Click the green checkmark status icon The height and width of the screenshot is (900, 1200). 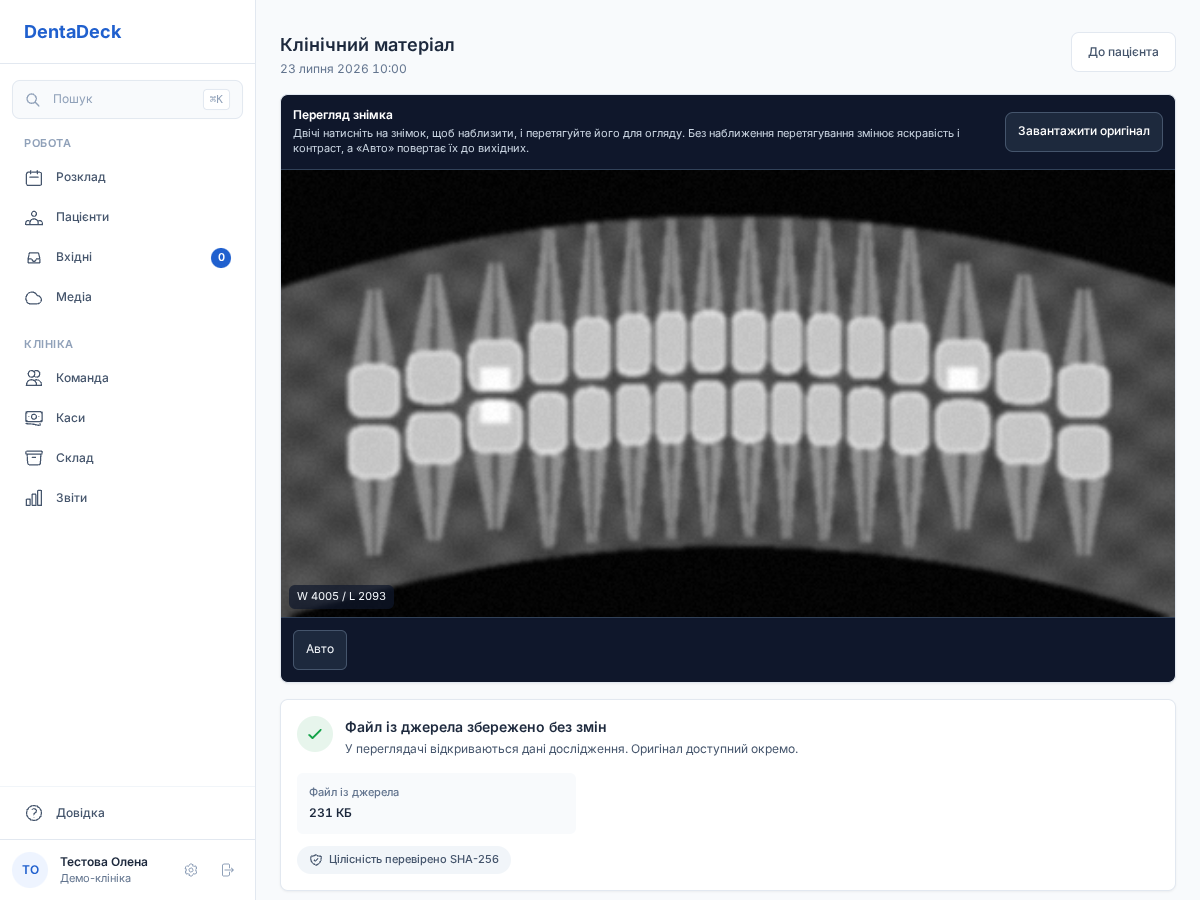click(315, 734)
